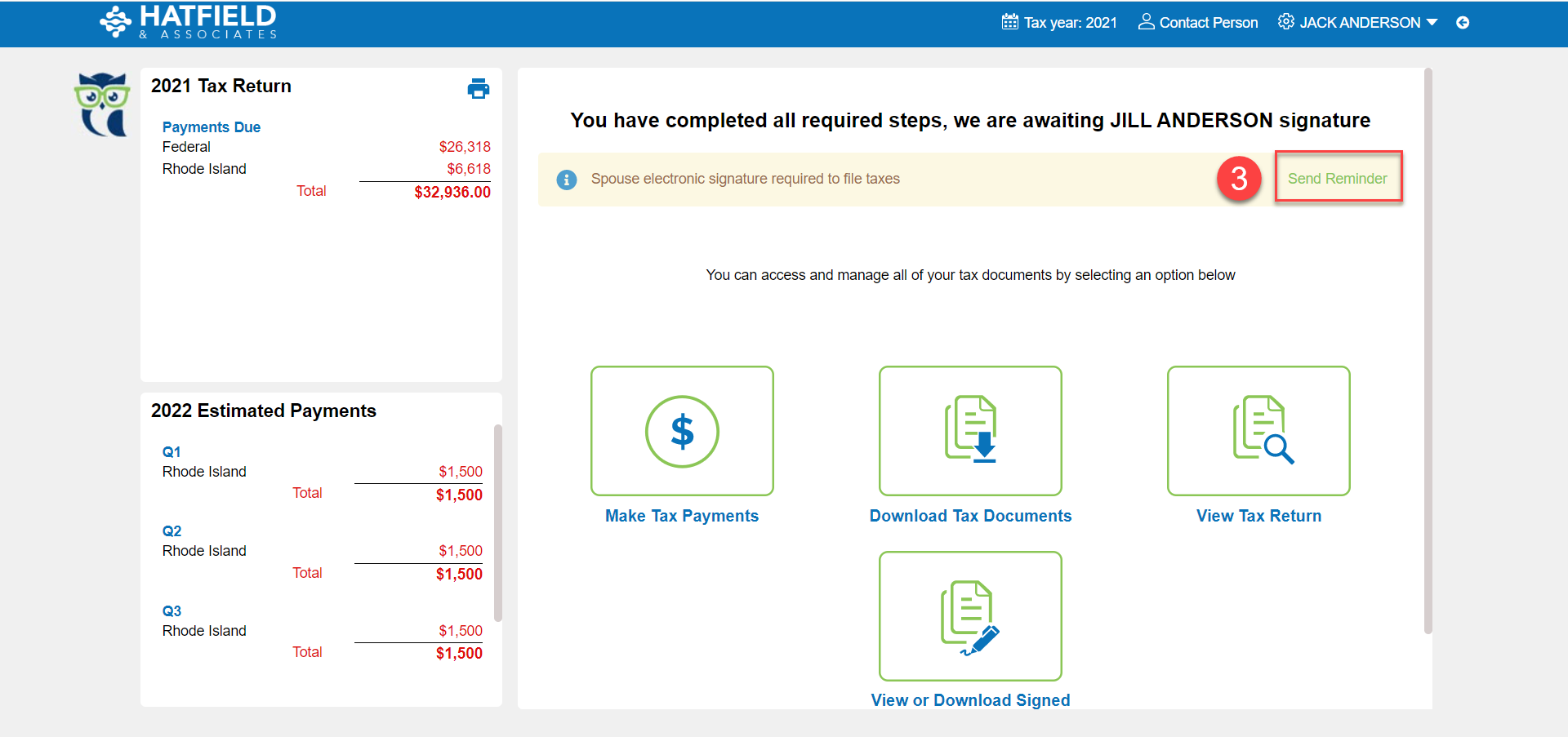Click the Make Tax Payments dollar icon

tap(682, 431)
